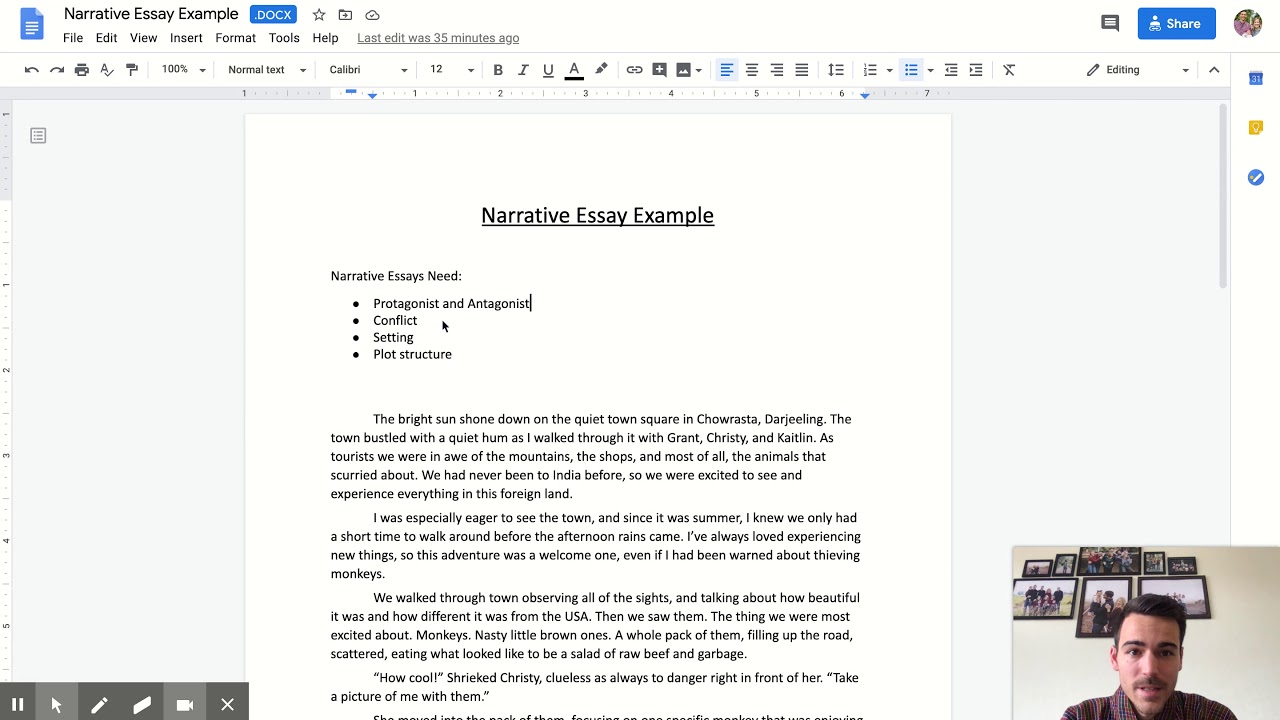Open the highlight color marker
The image size is (1280, 720).
[x=601, y=70]
